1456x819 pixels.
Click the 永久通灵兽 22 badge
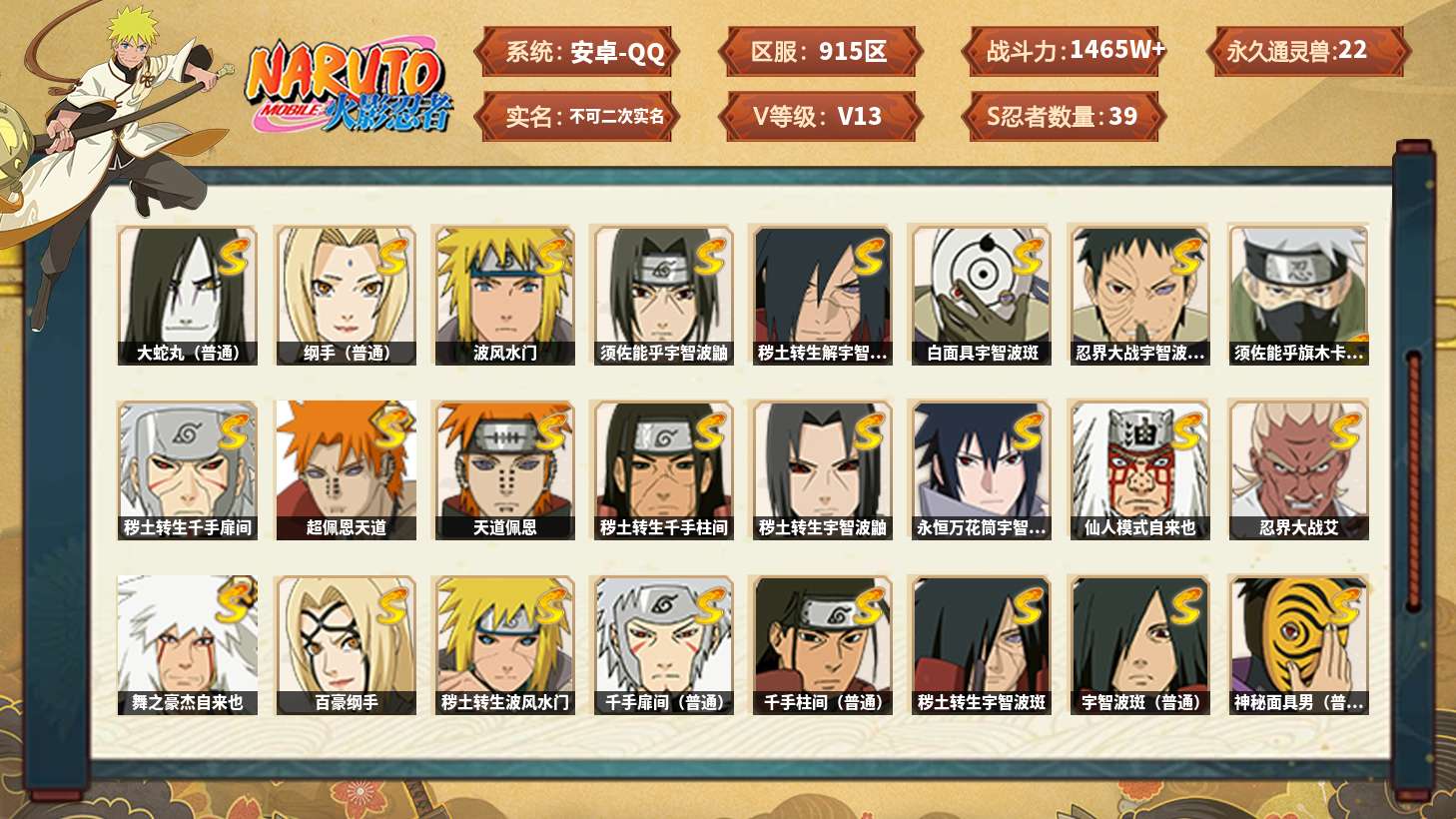point(1307,52)
